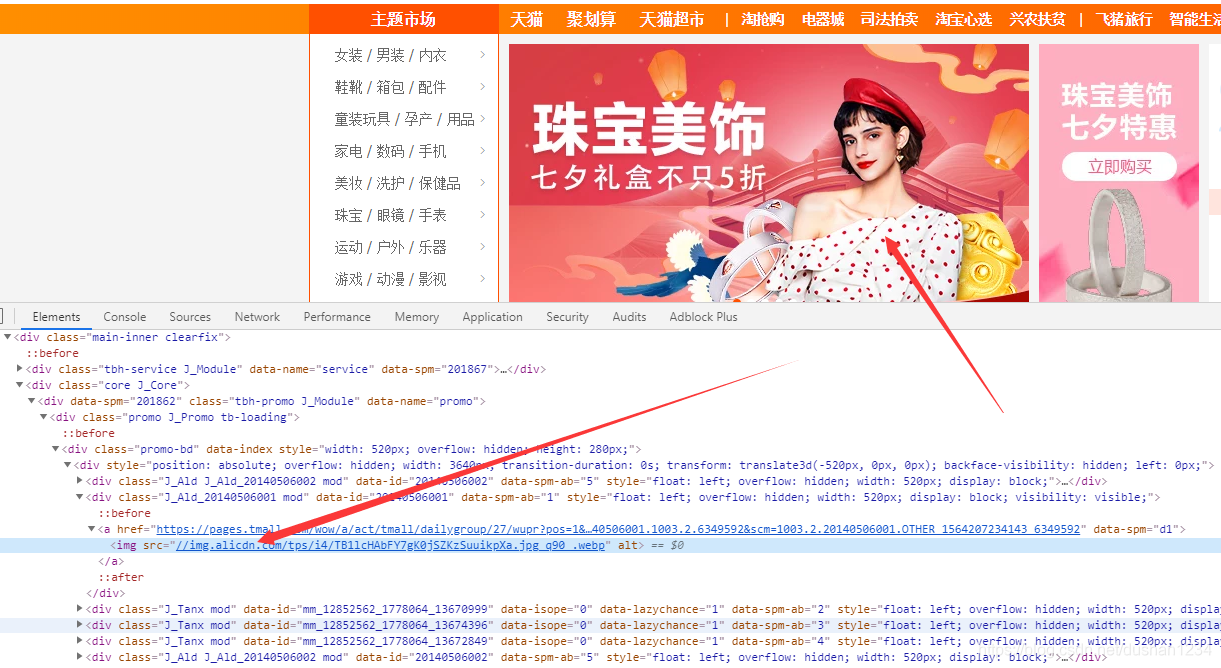Expand the tbh-service J_Module div node
The width and height of the screenshot is (1221, 668).
pyautogui.click(x=20, y=369)
